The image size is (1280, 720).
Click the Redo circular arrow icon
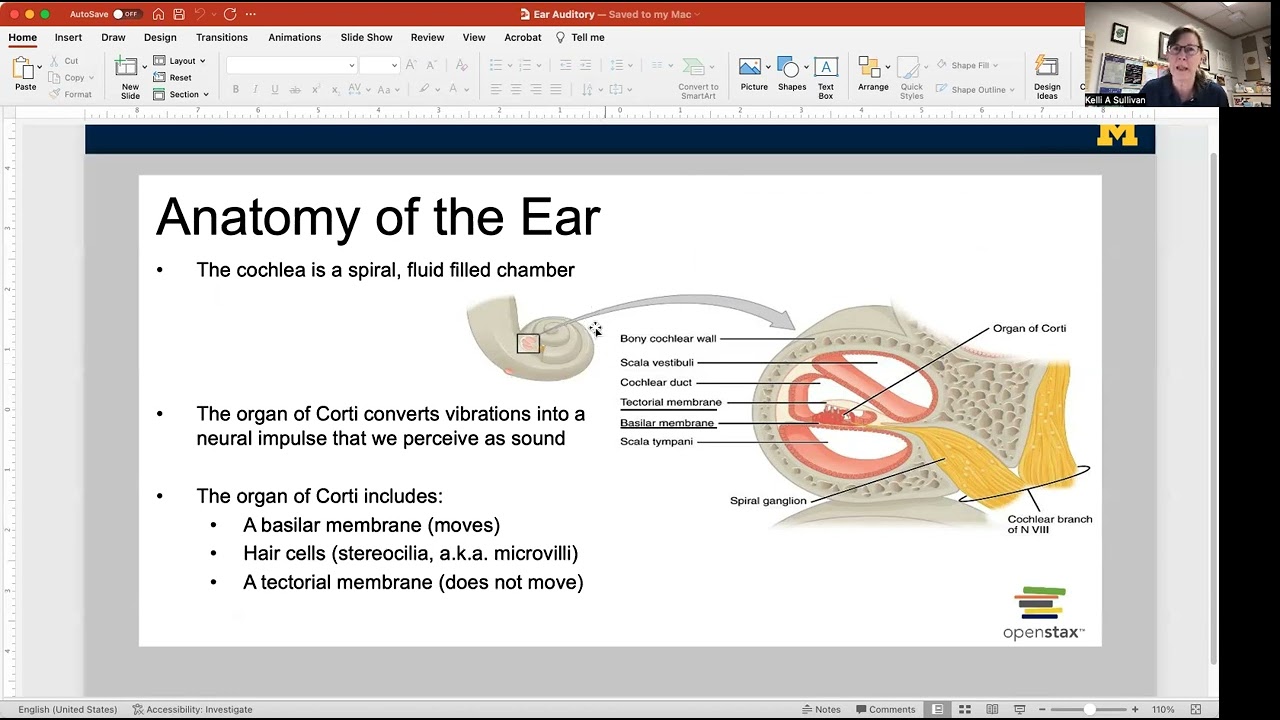tap(230, 14)
